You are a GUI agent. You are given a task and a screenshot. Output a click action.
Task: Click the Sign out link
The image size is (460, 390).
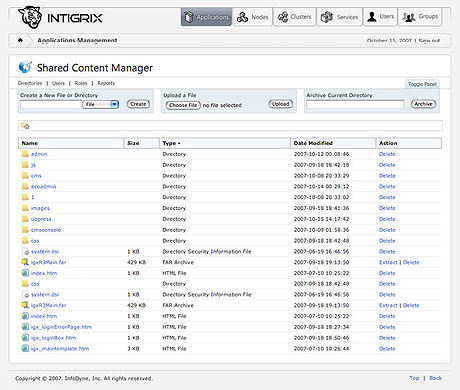(429, 41)
